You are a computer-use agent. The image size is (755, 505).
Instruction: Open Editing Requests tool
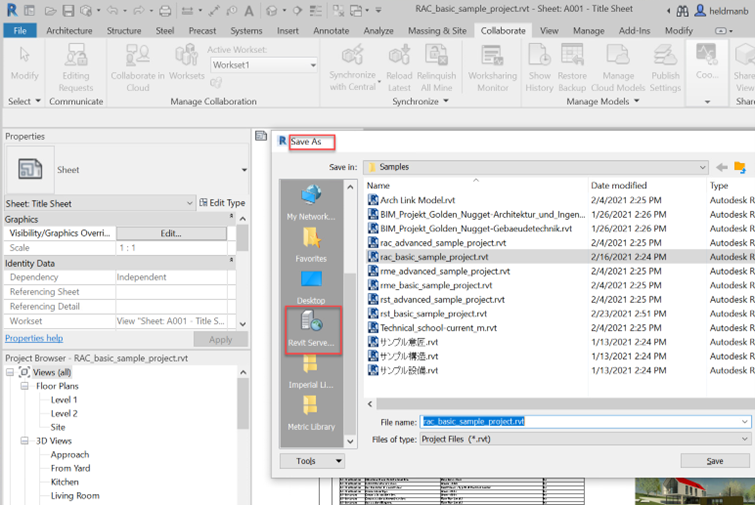76,68
